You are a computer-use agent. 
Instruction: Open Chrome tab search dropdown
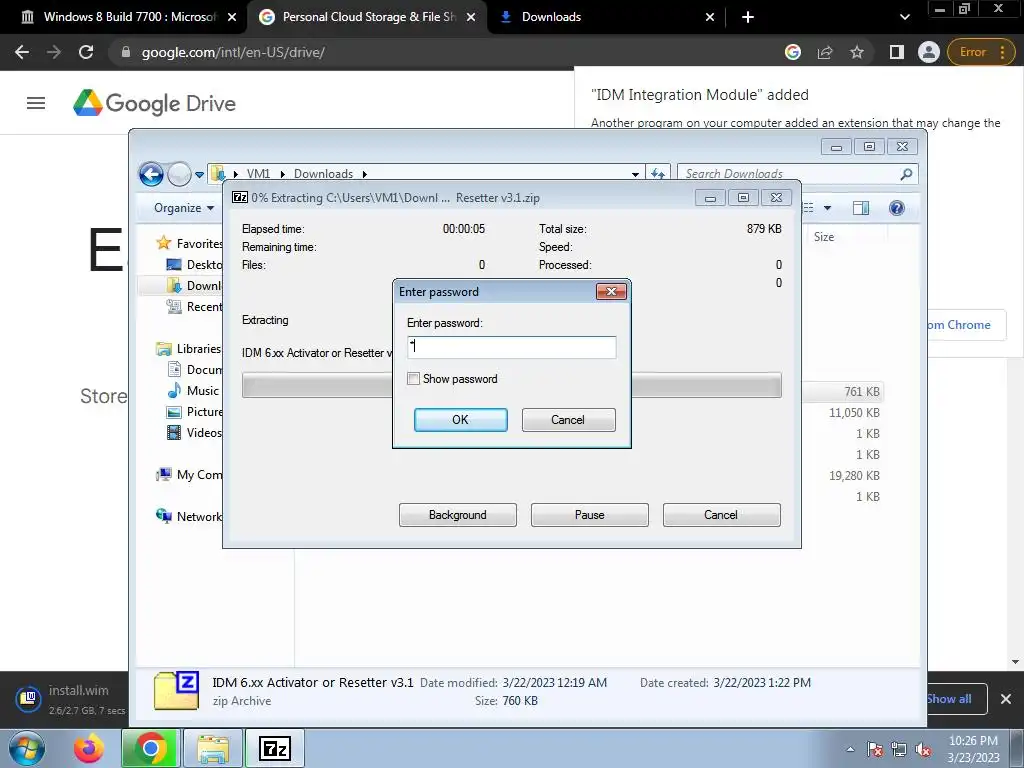pos(904,17)
